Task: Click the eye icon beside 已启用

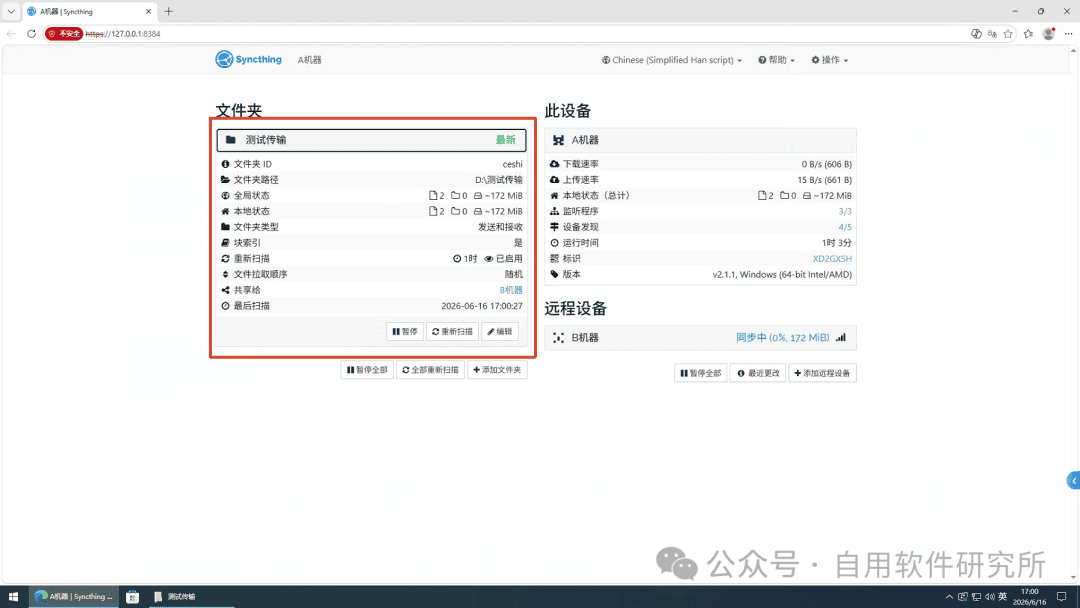Action: tap(488, 258)
